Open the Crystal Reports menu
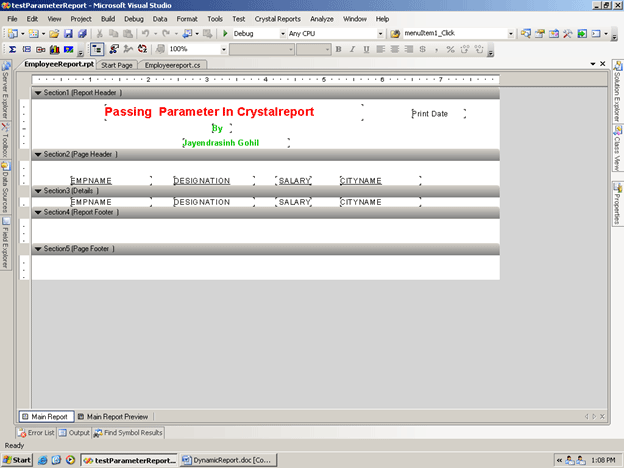Screen dimensions: 624x468 tap(278, 19)
